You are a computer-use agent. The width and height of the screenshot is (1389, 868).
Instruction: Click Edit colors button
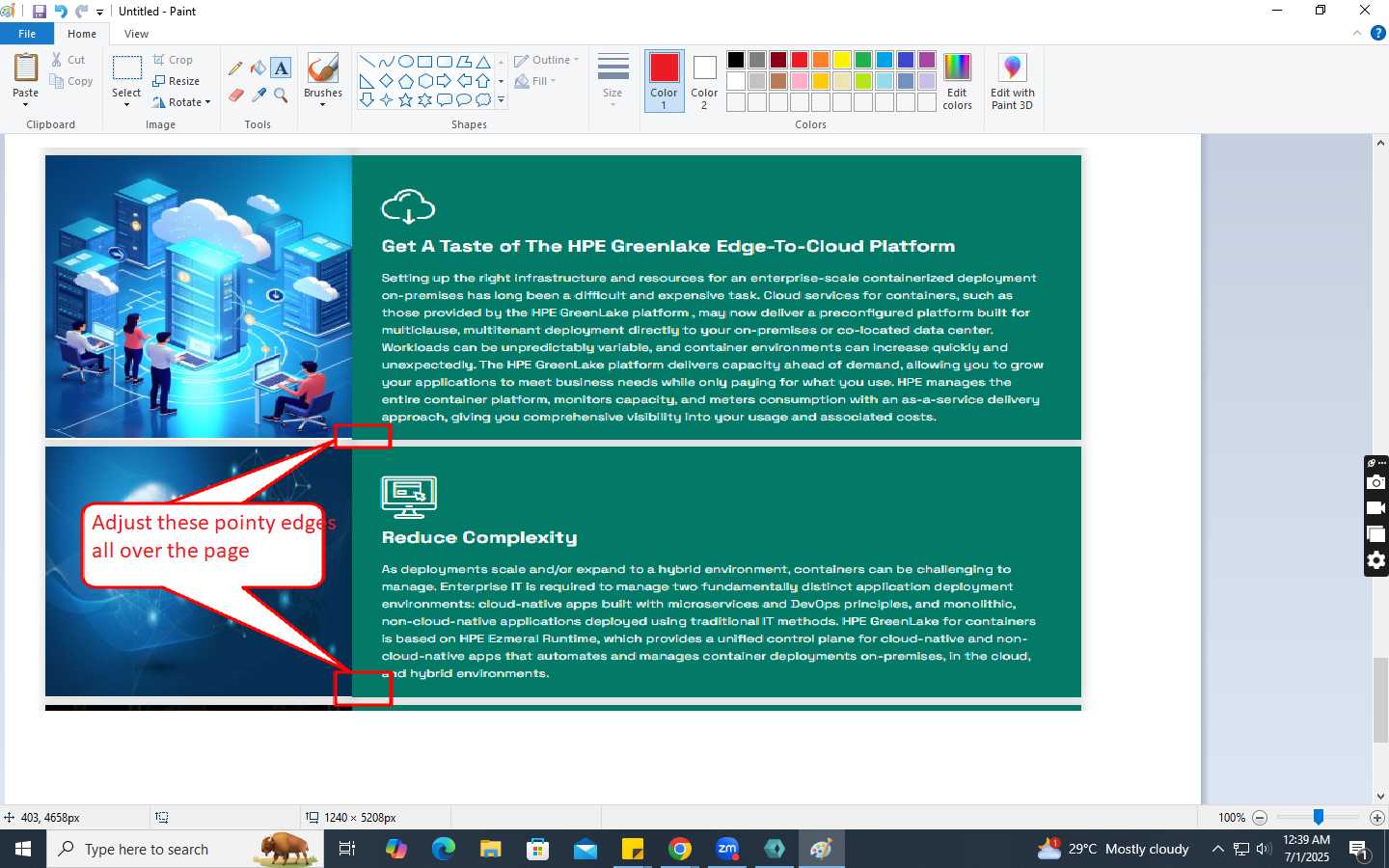pos(957,81)
